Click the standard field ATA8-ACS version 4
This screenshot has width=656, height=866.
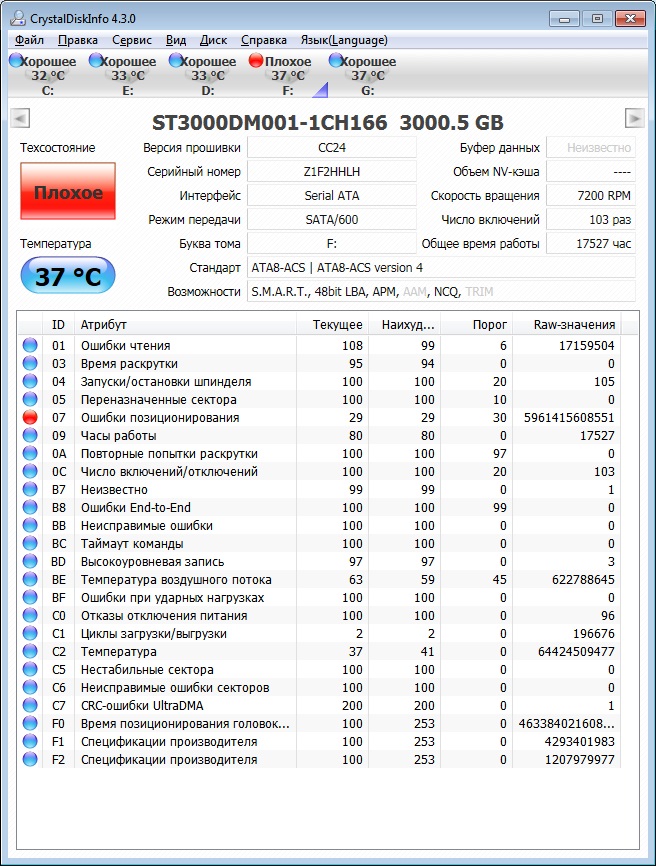tap(441, 268)
